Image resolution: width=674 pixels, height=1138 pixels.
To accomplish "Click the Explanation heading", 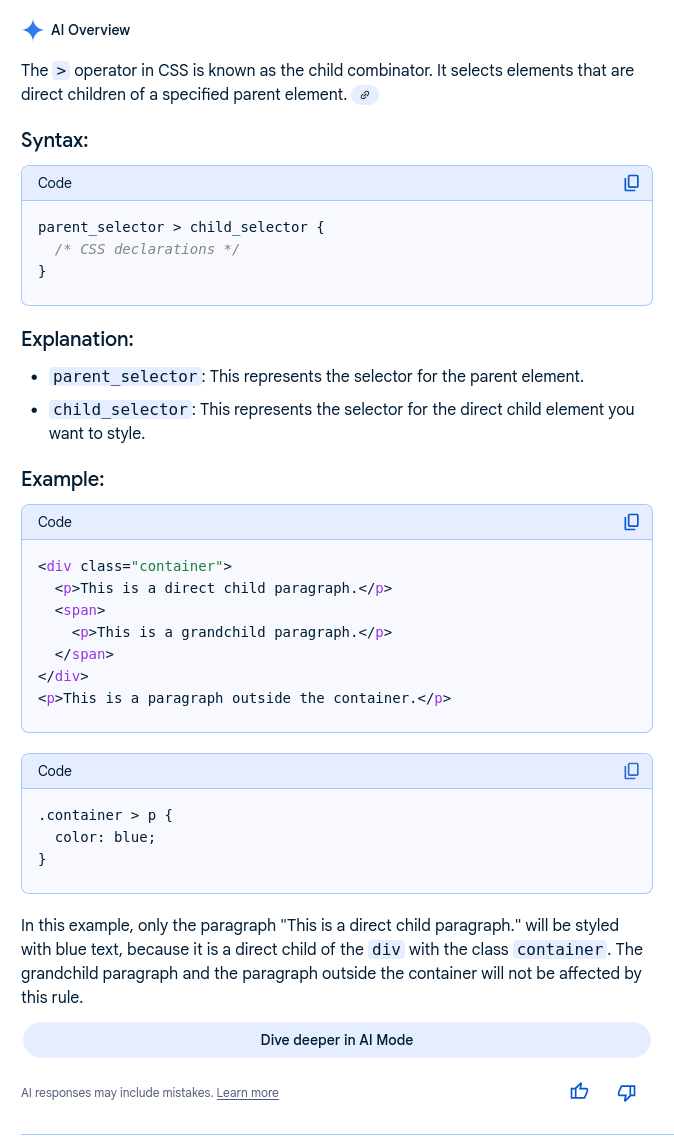I will (x=77, y=339).
